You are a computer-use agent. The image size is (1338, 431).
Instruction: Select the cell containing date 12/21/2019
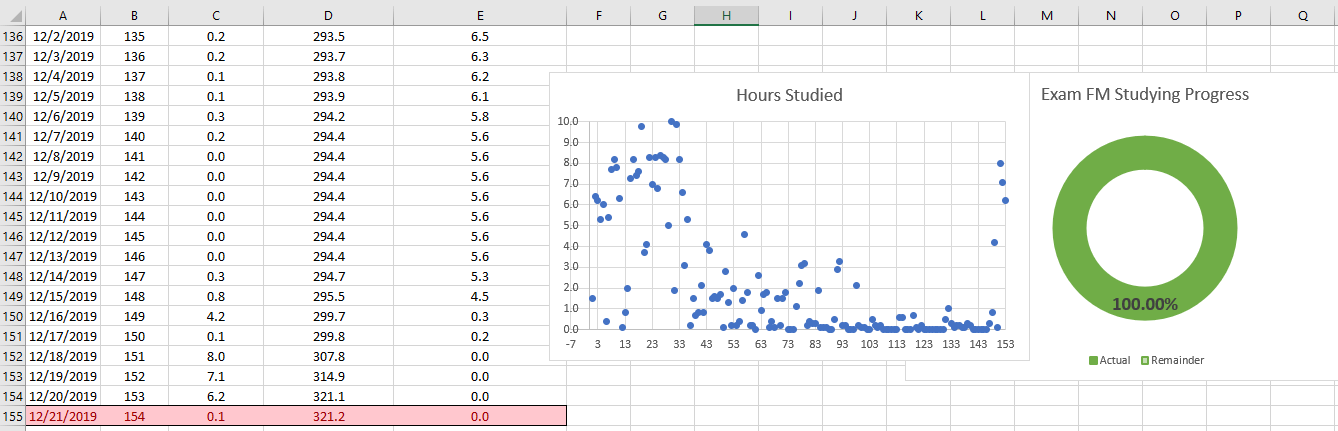click(63, 416)
